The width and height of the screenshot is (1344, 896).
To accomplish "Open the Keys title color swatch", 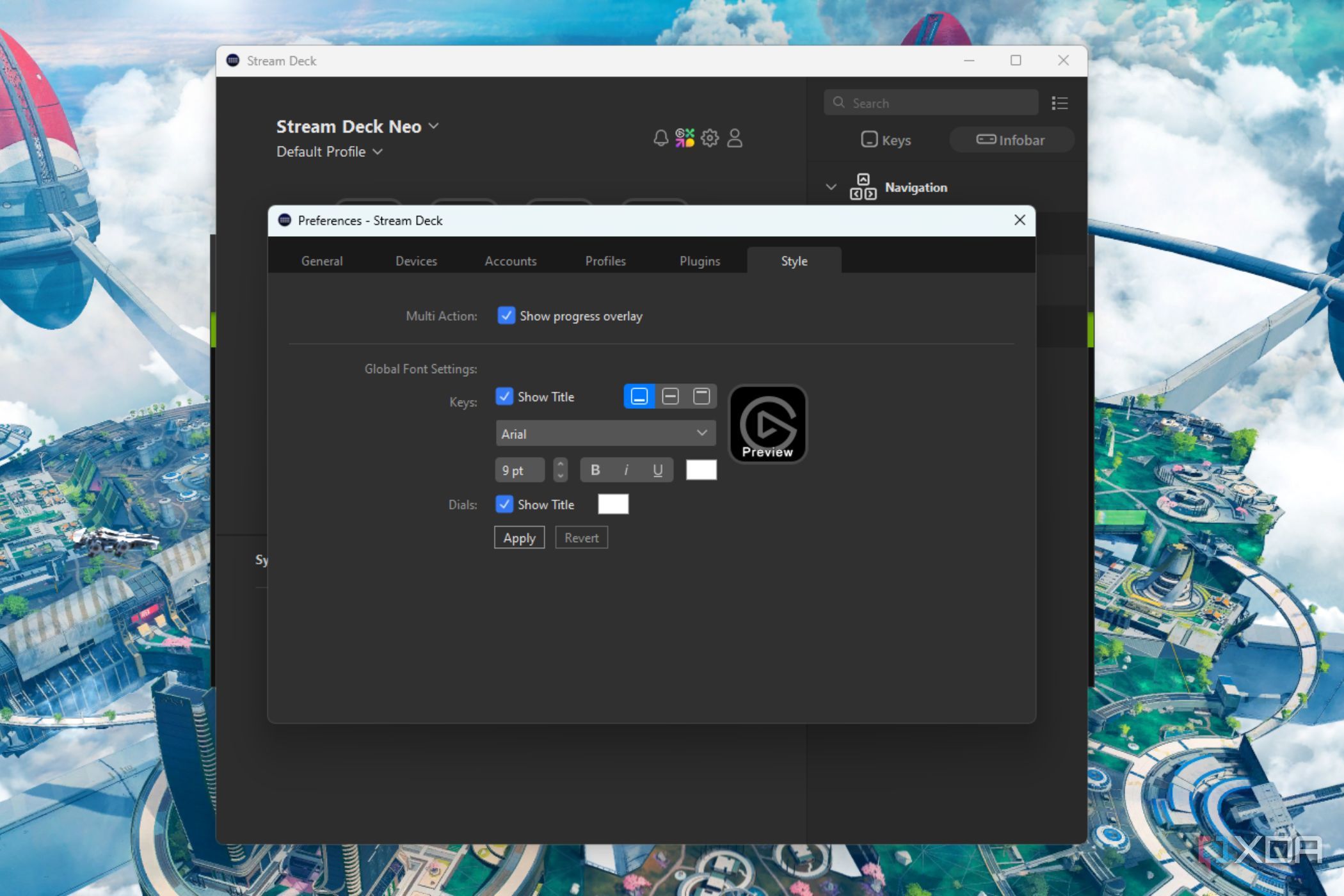I will click(701, 470).
